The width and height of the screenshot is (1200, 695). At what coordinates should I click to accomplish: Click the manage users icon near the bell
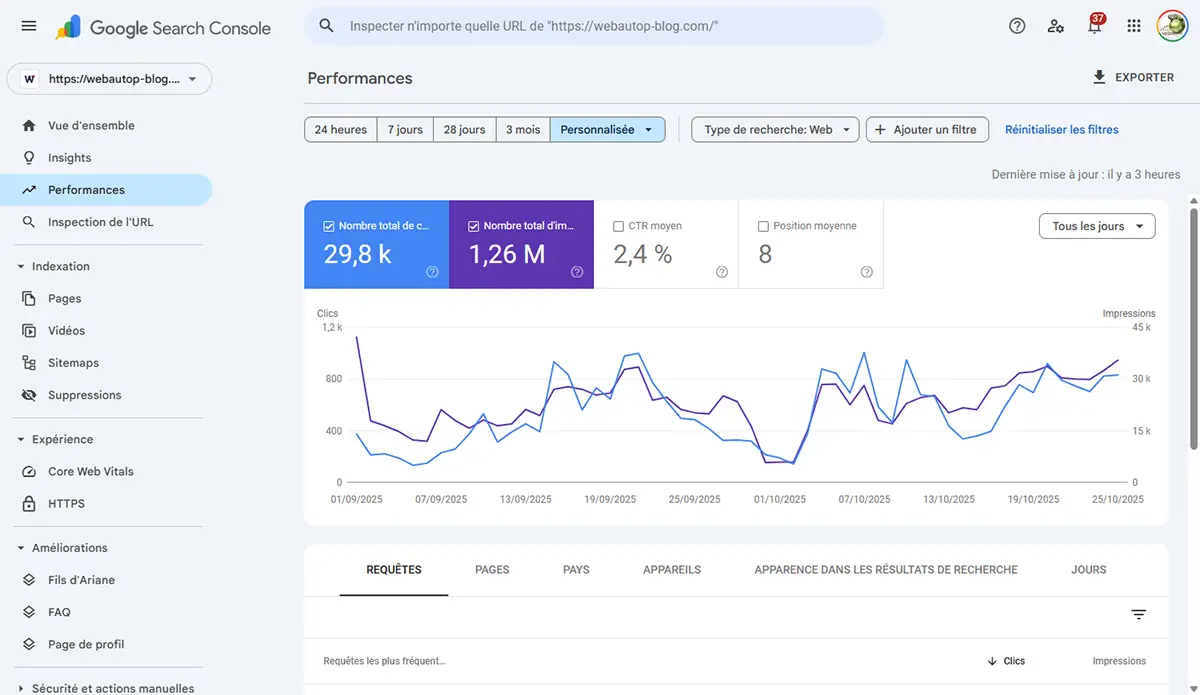point(1056,27)
